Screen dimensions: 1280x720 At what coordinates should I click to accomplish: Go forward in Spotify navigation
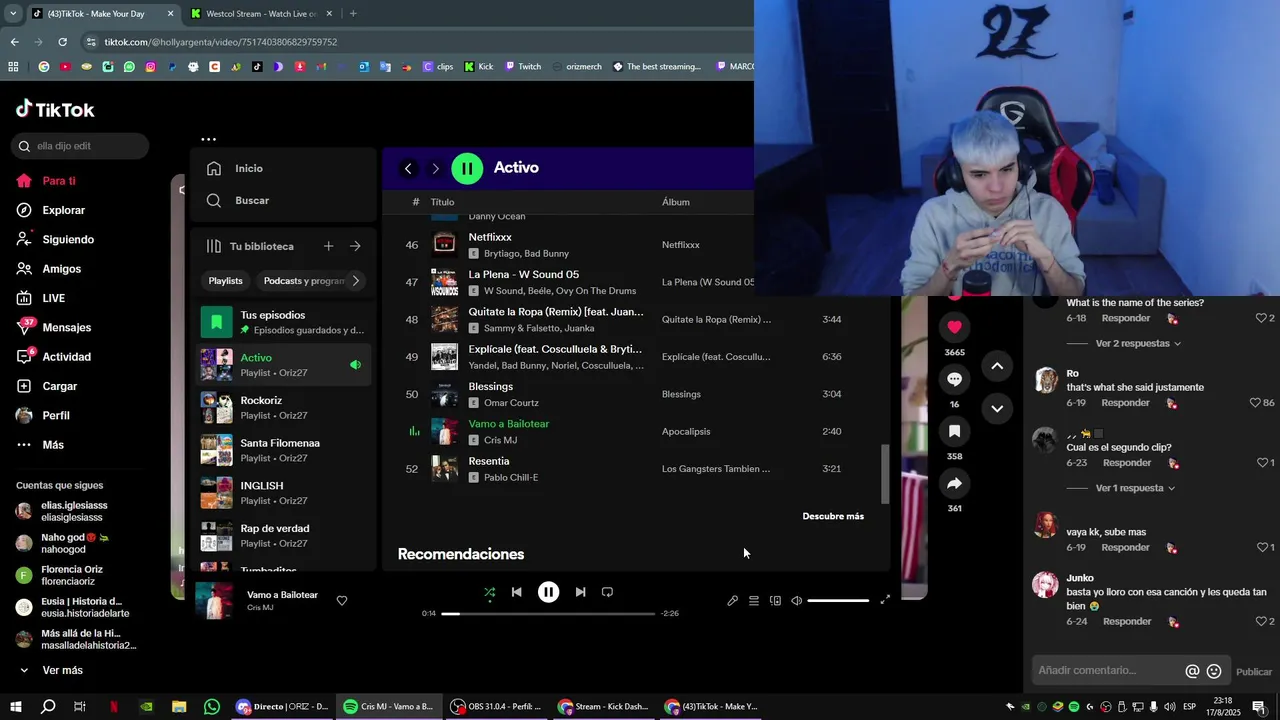[435, 168]
